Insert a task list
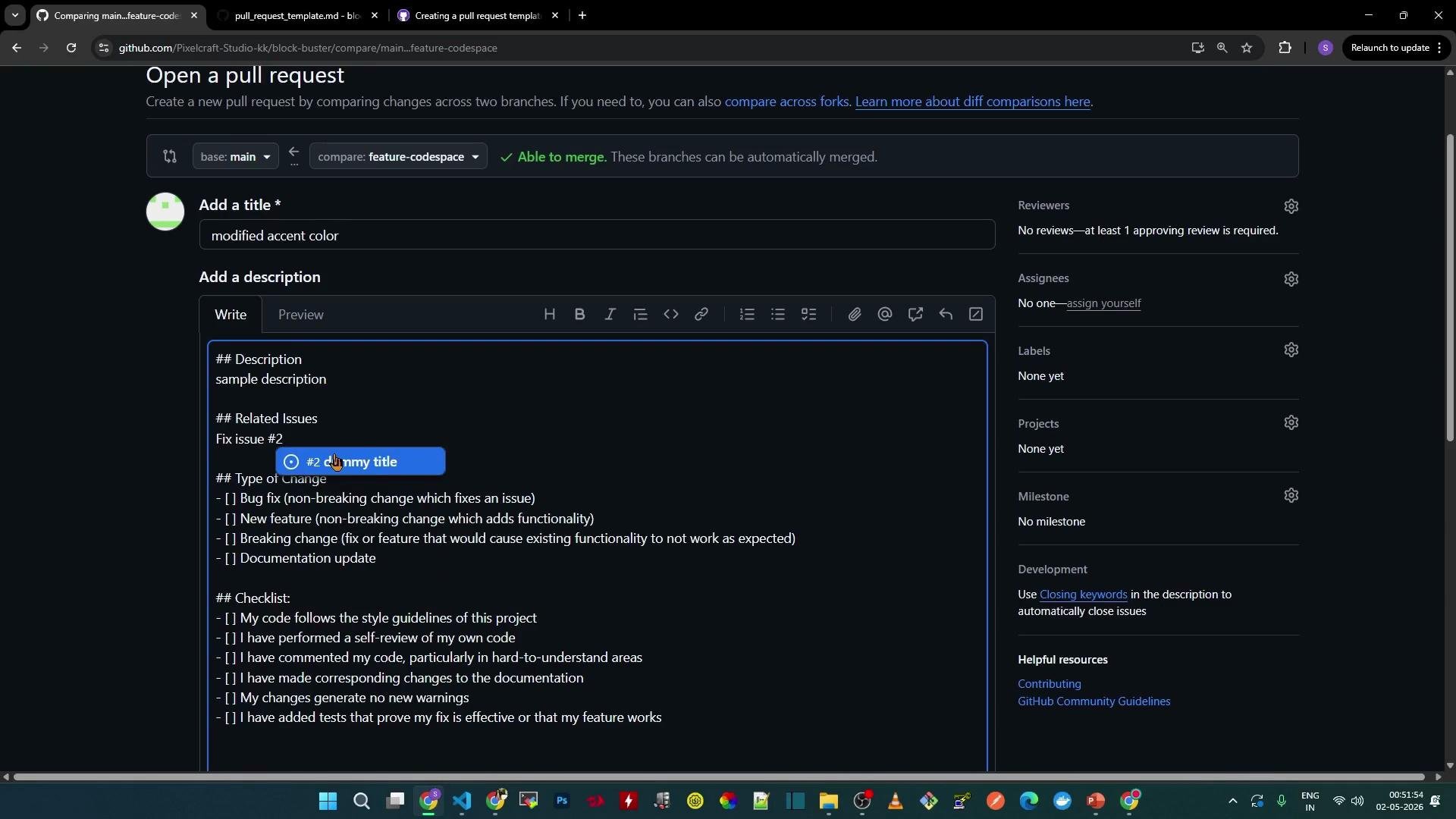Image resolution: width=1456 pixels, height=819 pixels. click(809, 315)
